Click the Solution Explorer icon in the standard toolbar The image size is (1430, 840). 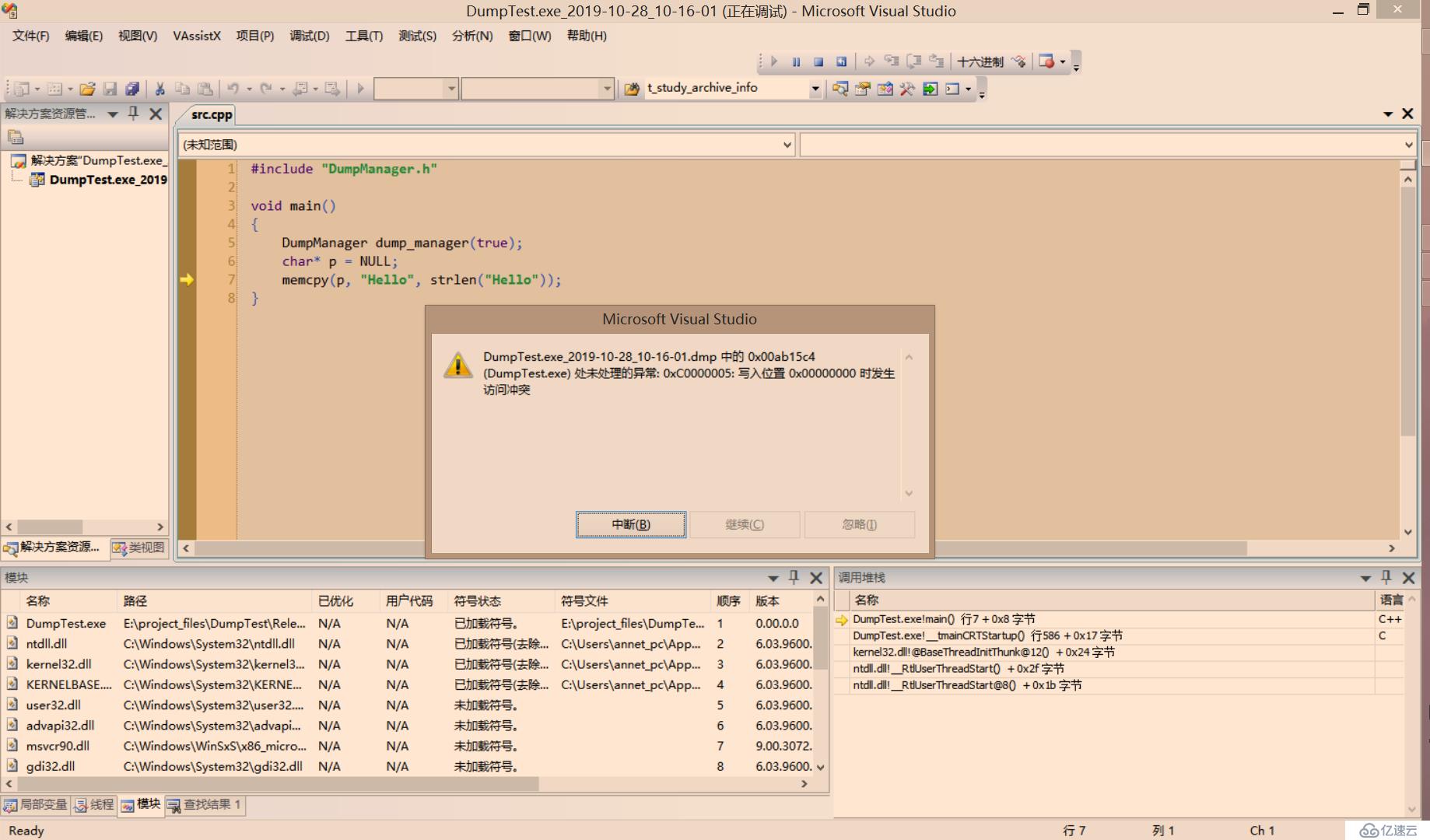(x=840, y=89)
